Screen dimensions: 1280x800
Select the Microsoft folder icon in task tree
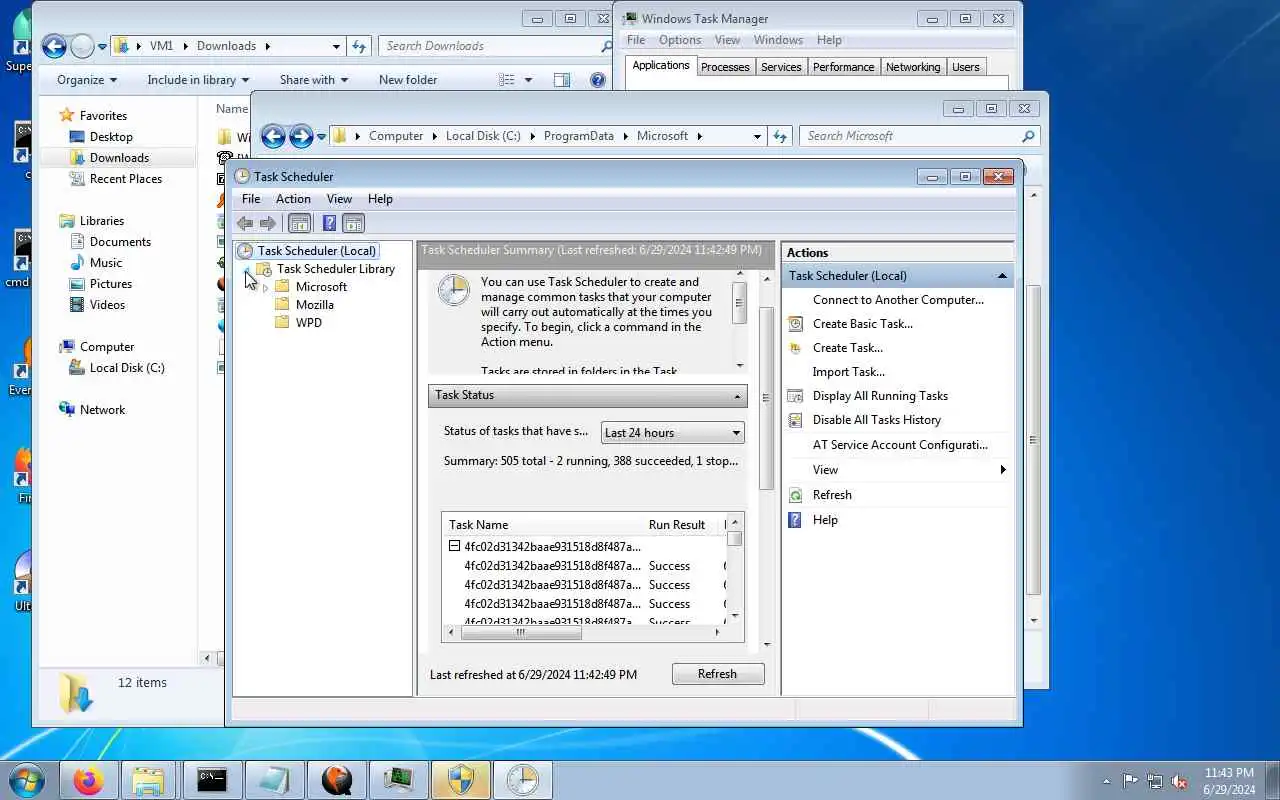tap(282, 286)
